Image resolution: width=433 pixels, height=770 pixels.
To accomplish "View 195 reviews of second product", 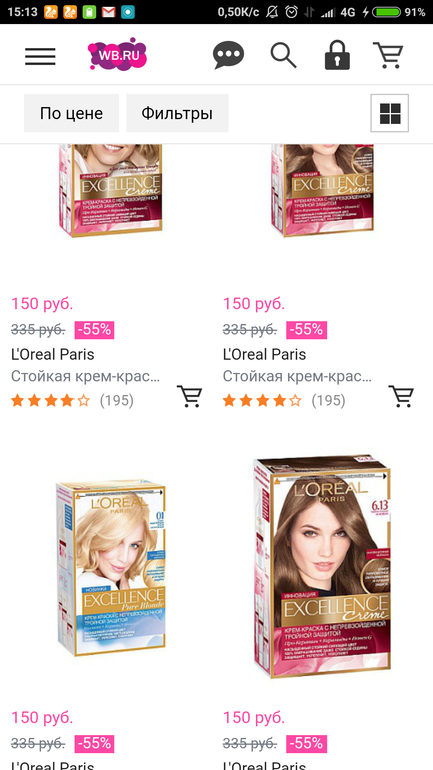I will tap(328, 401).
